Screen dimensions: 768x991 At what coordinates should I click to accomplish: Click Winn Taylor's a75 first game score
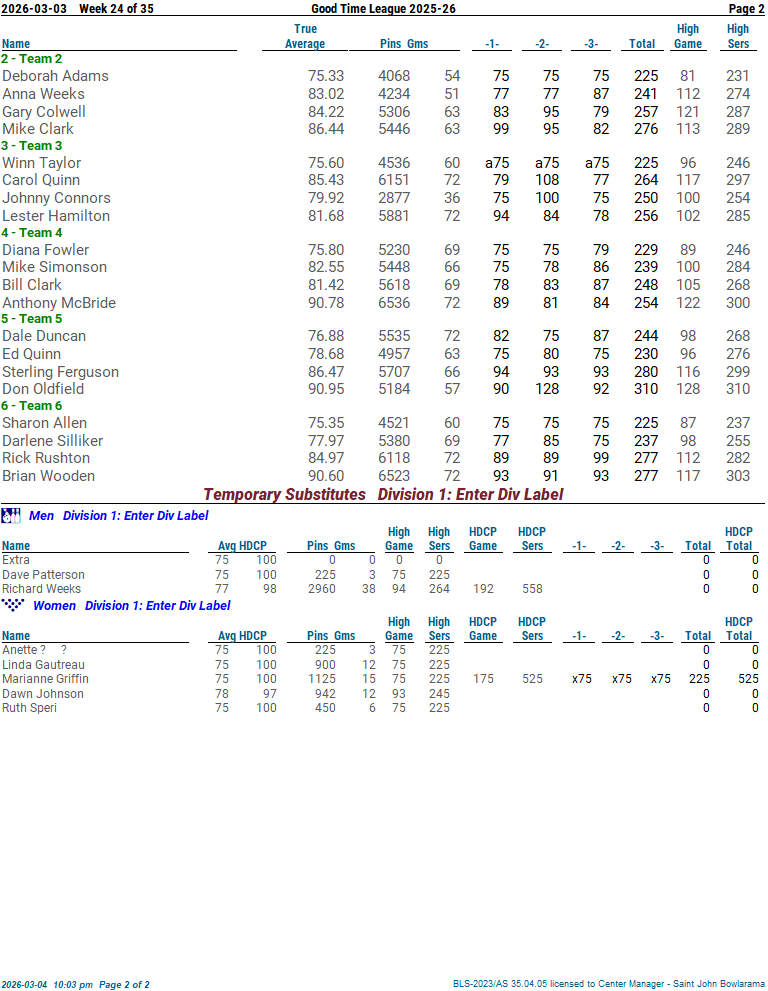point(497,163)
